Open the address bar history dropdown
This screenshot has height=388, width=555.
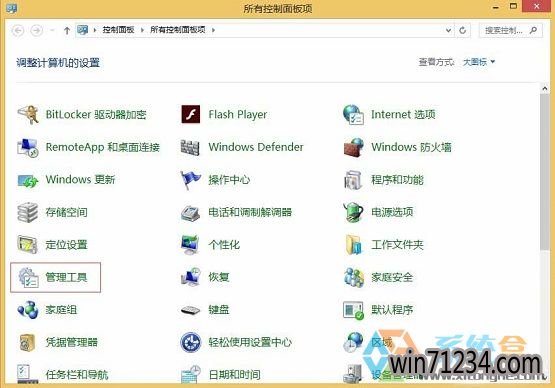(448, 30)
